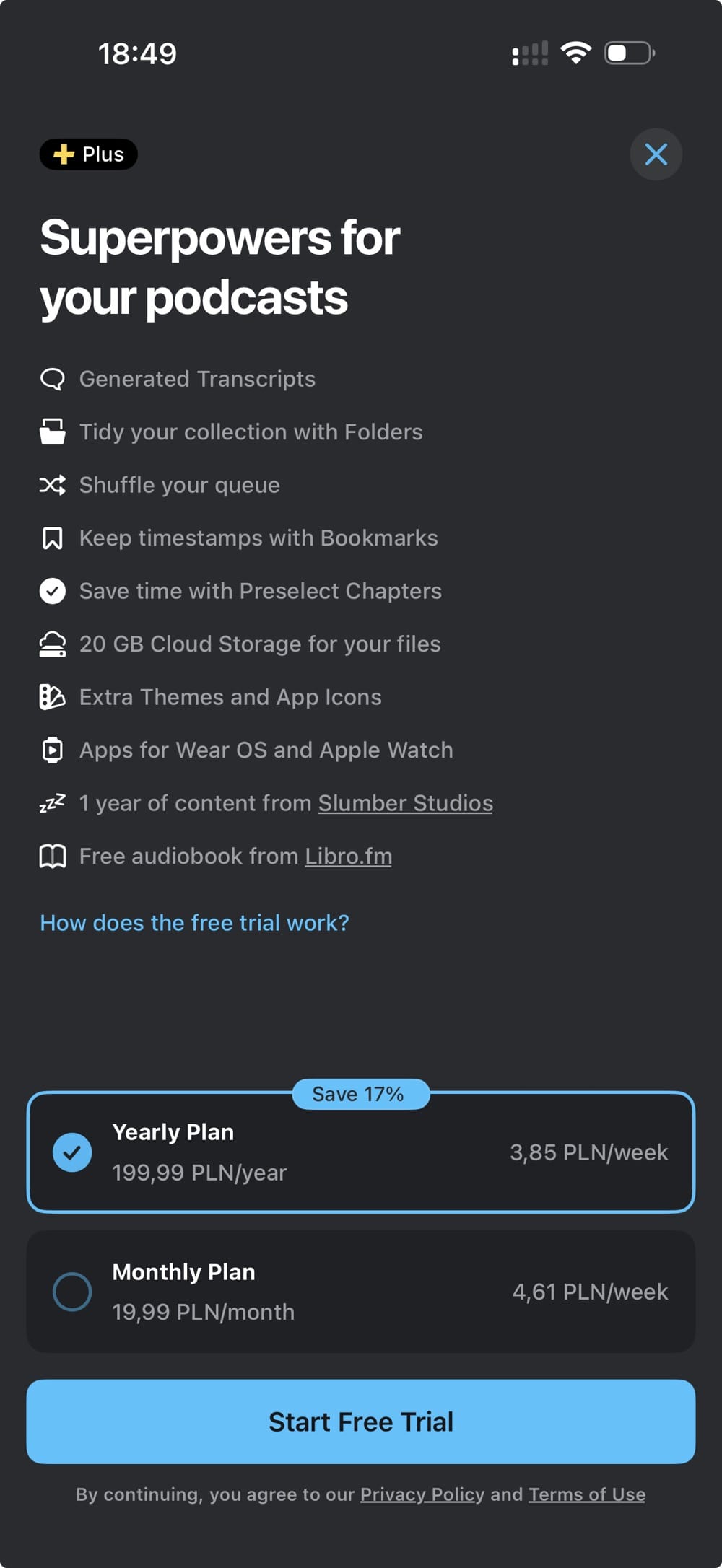The image size is (722, 1568).
Task: Open the Libro.fm link
Action: click(349, 856)
